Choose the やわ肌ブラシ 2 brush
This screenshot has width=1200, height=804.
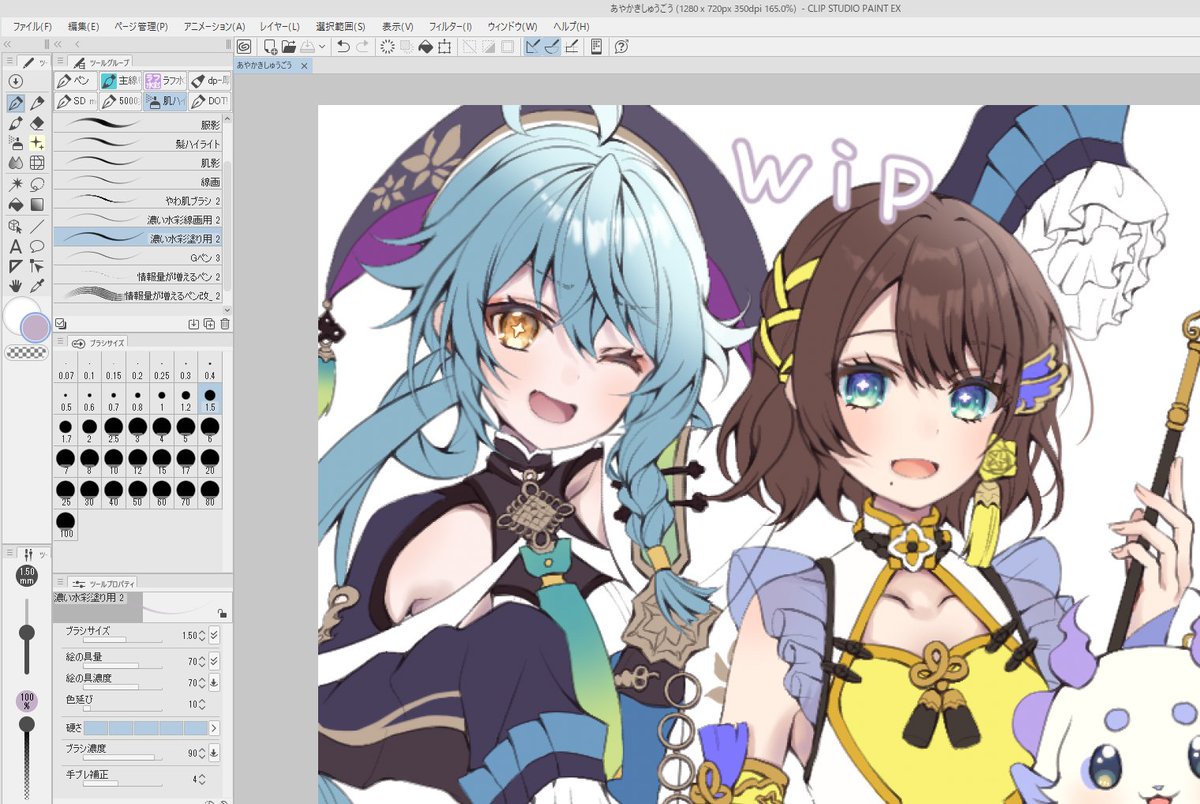point(138,200)
